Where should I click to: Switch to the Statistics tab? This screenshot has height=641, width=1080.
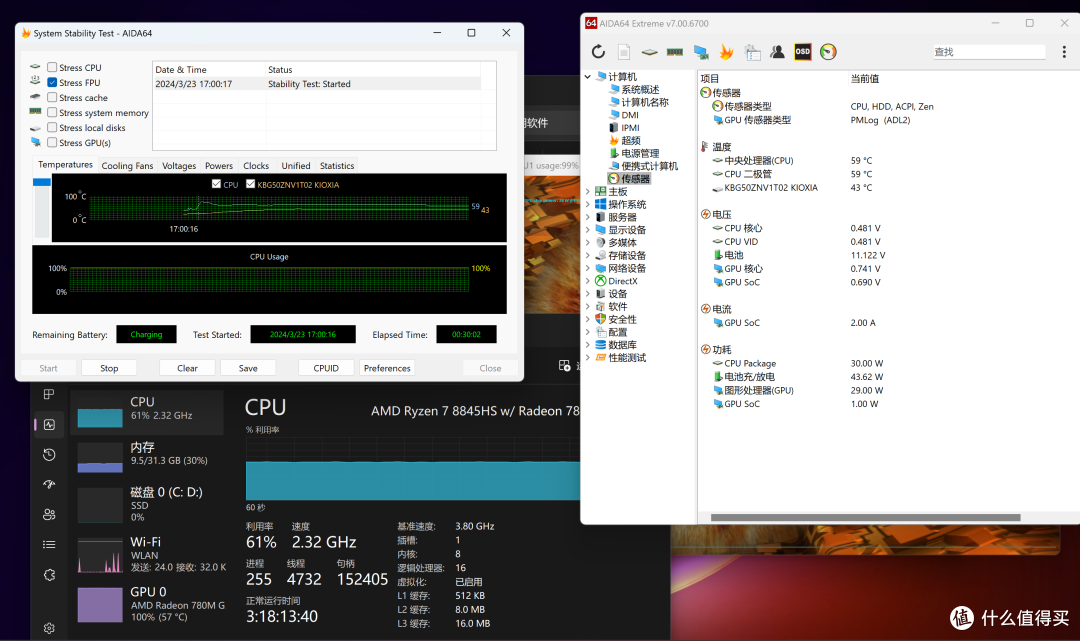[337, 166]
